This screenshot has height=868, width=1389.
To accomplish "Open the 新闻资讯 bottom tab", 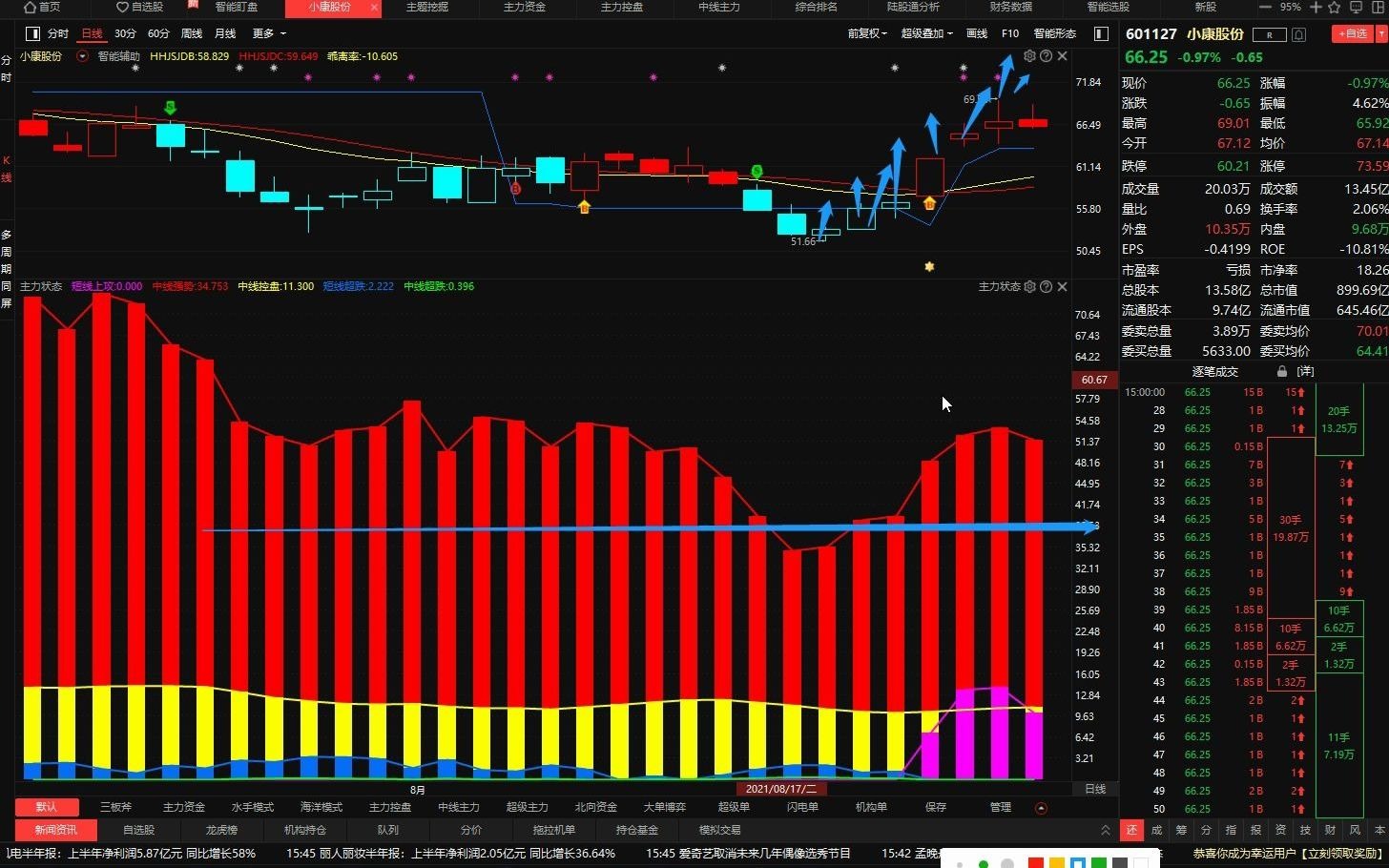I will (x=56, y=830).
